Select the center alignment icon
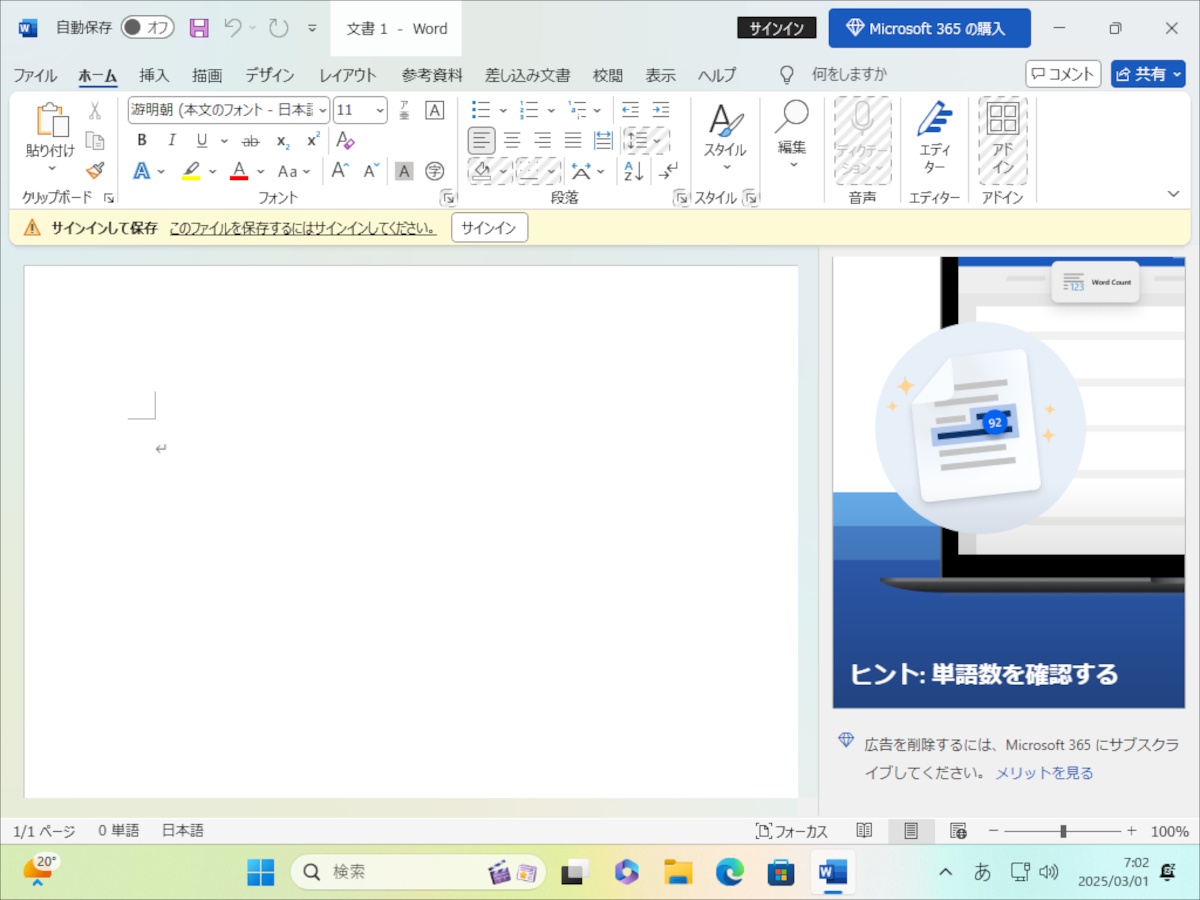Image resolution: width=1200 pixels, height=900 pixels. [x=512, y=140]
